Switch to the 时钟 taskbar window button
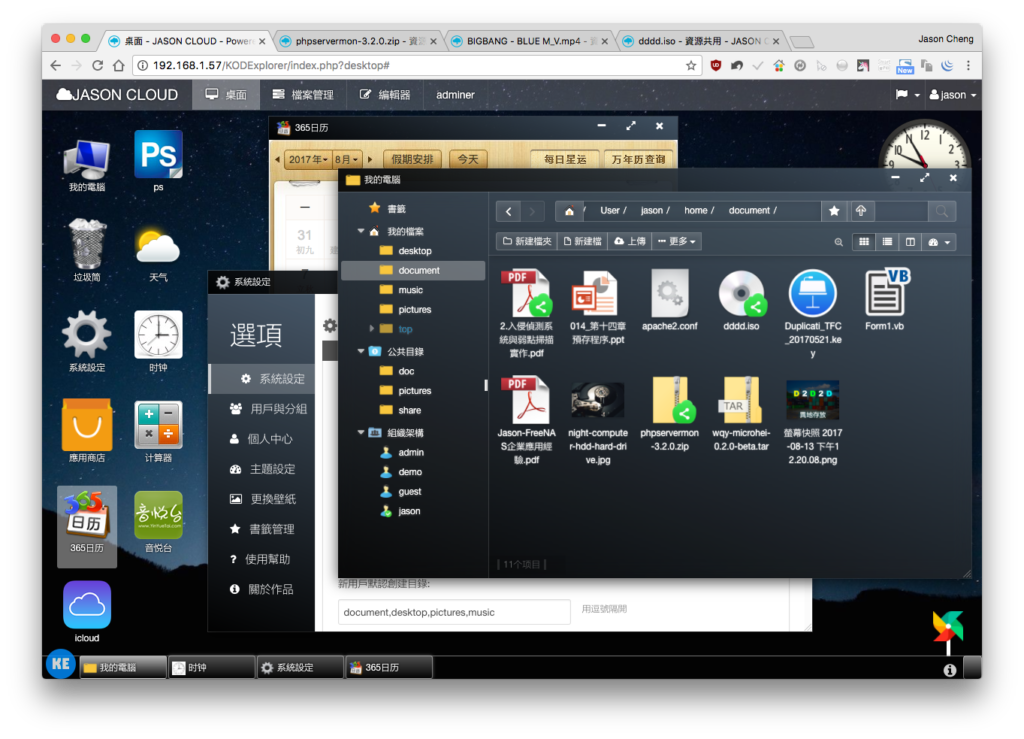The height and width of the screenshot is (739, 1024). tap(211, 668)
